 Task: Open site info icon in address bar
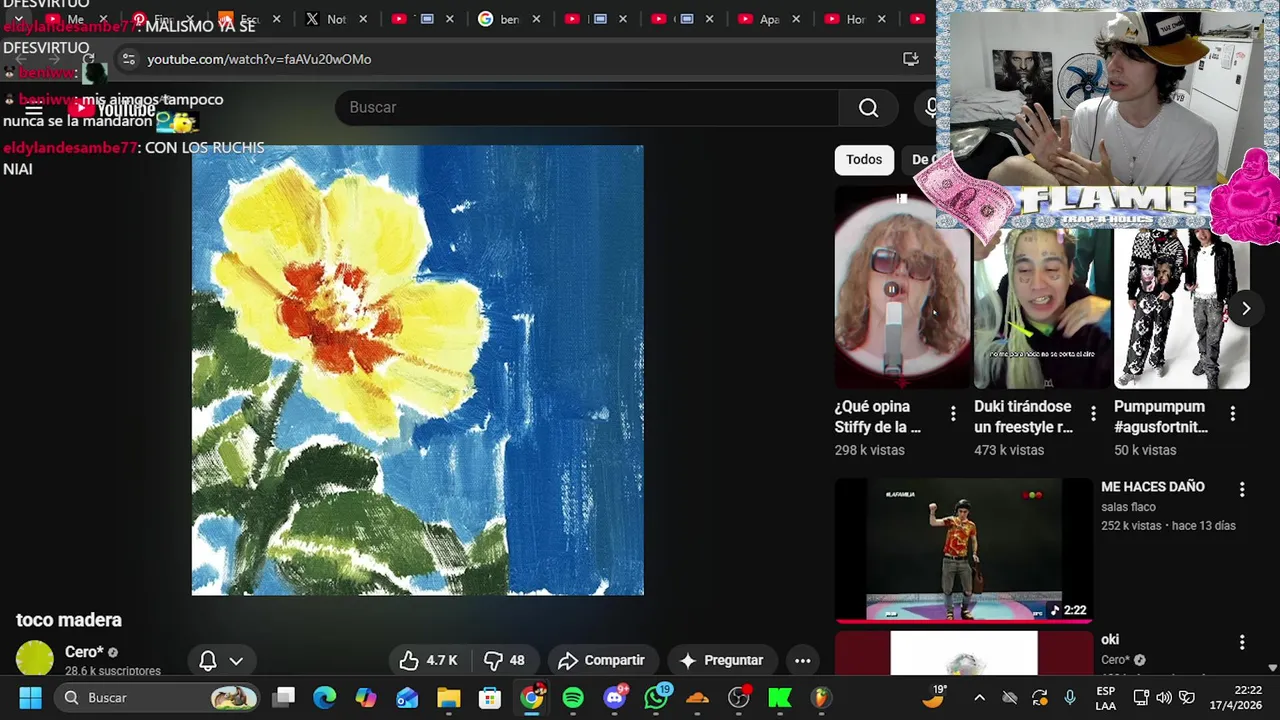(128, 59)
